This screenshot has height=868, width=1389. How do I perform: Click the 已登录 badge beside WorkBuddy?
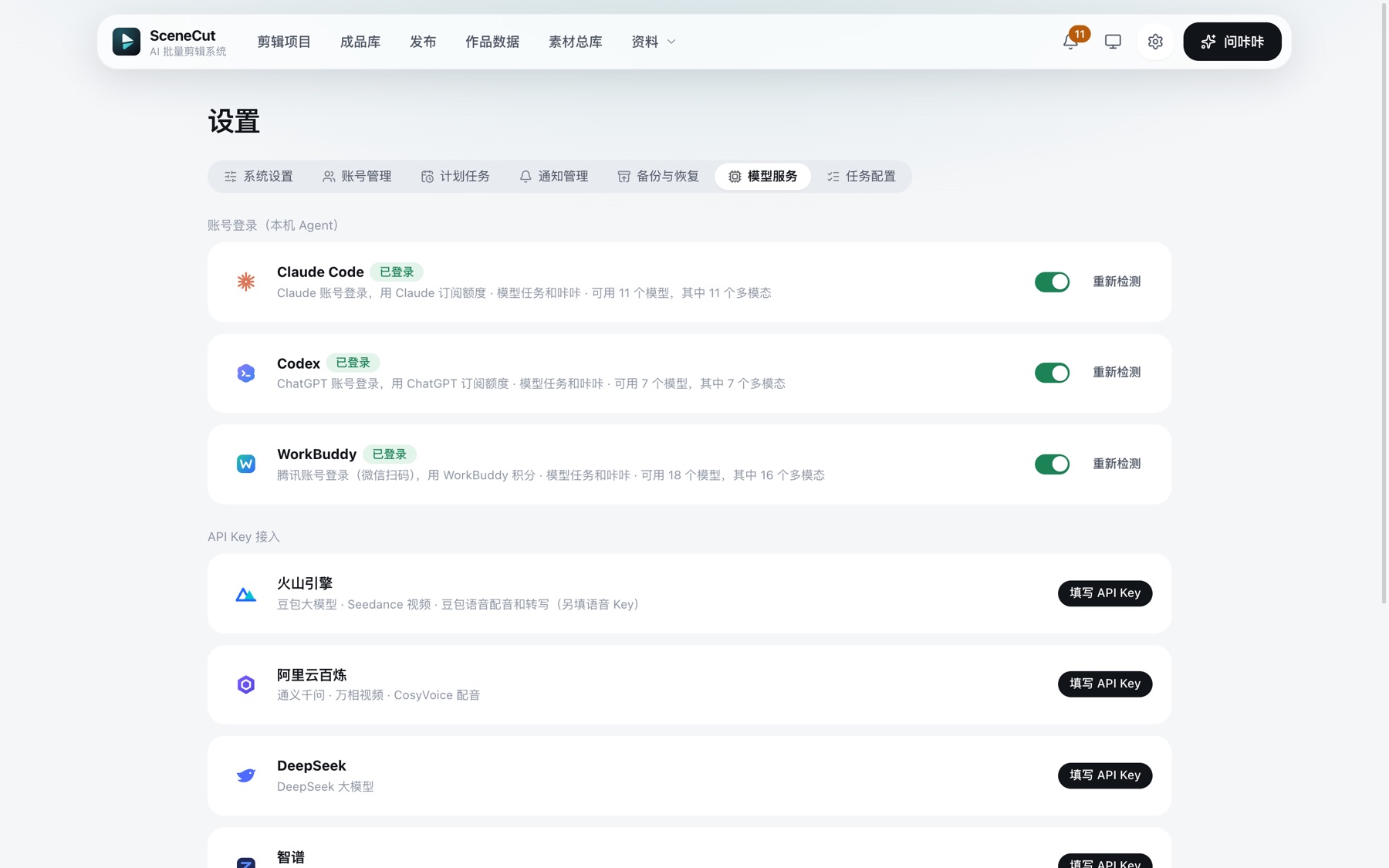pos(390,454)
